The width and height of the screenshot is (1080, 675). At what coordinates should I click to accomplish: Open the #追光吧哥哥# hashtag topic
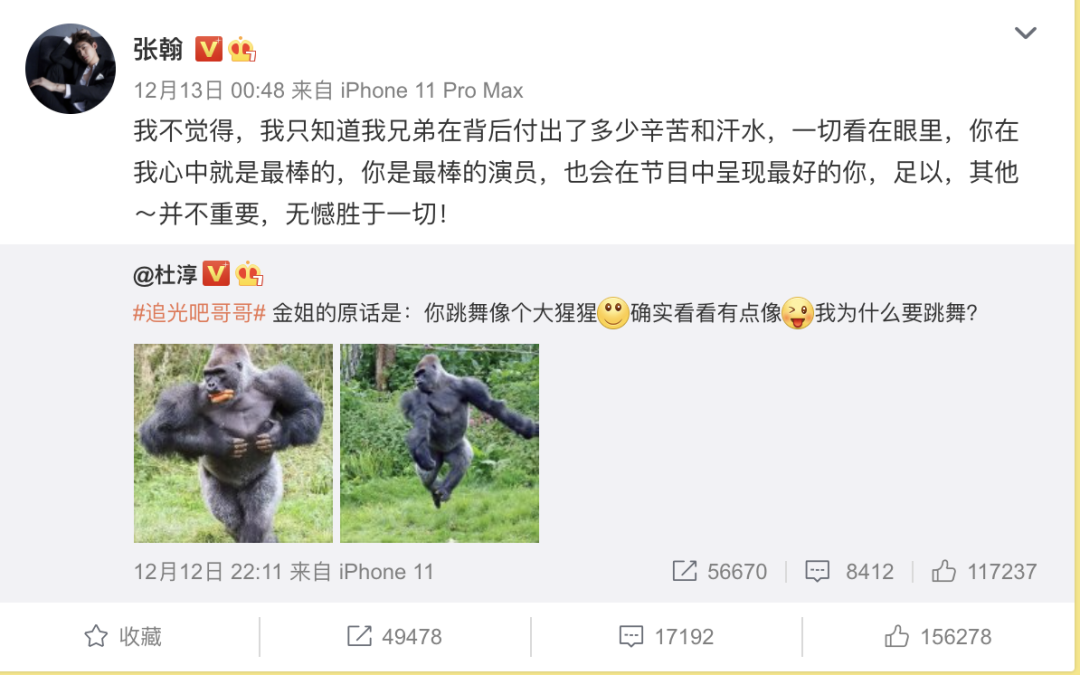pyautogui.click(x=199, y=313)
